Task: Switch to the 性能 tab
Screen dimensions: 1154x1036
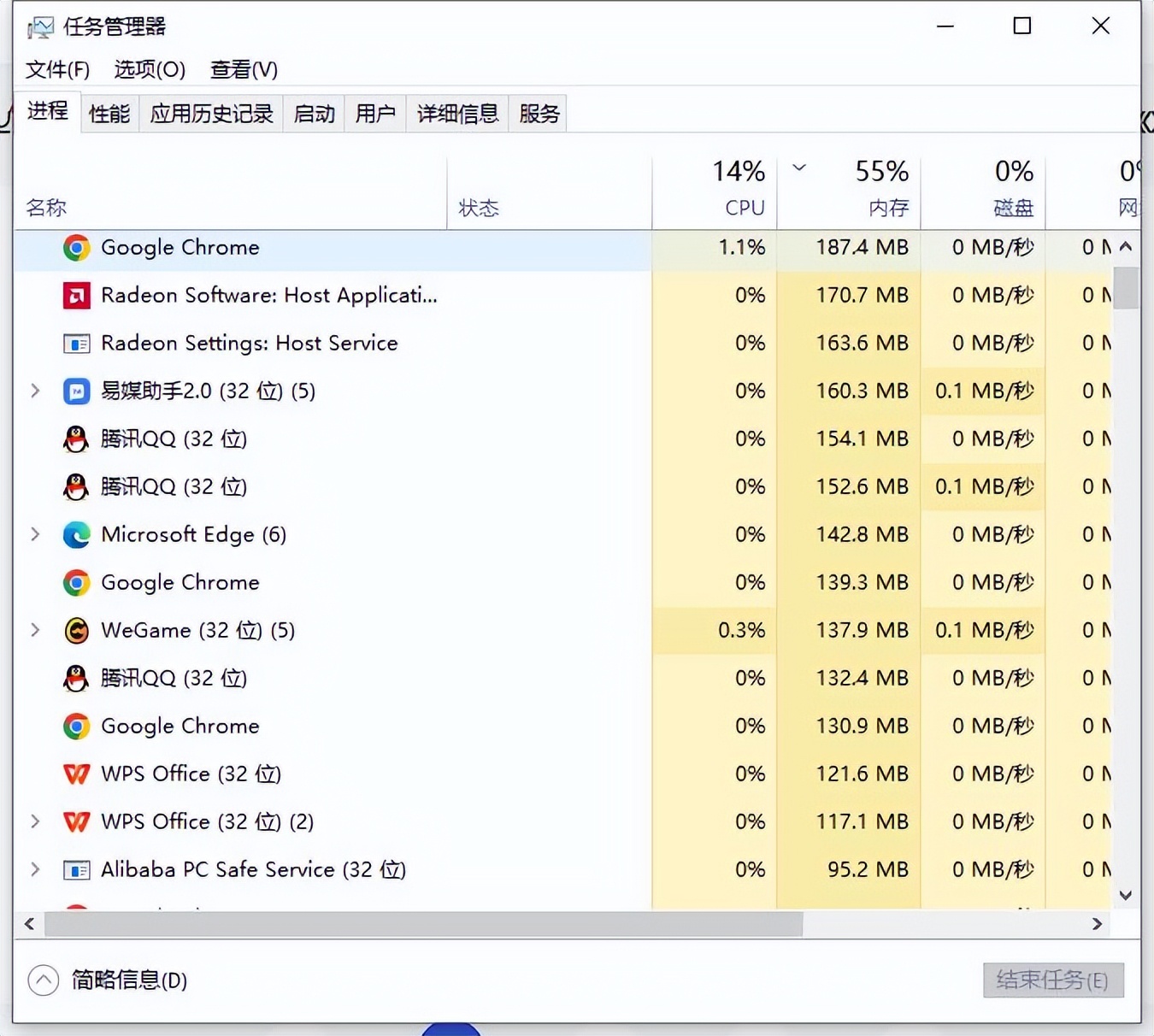Action: coord(109,113)
